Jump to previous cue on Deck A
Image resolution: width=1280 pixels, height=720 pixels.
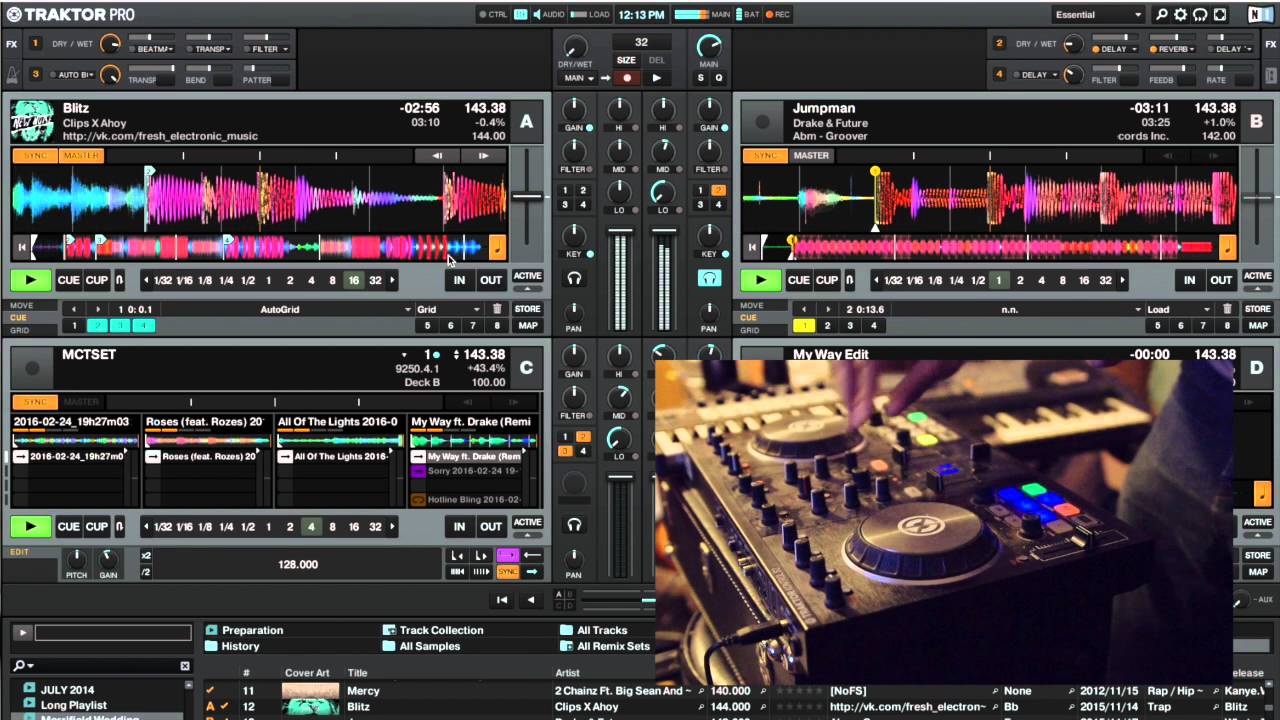[73, 310]
